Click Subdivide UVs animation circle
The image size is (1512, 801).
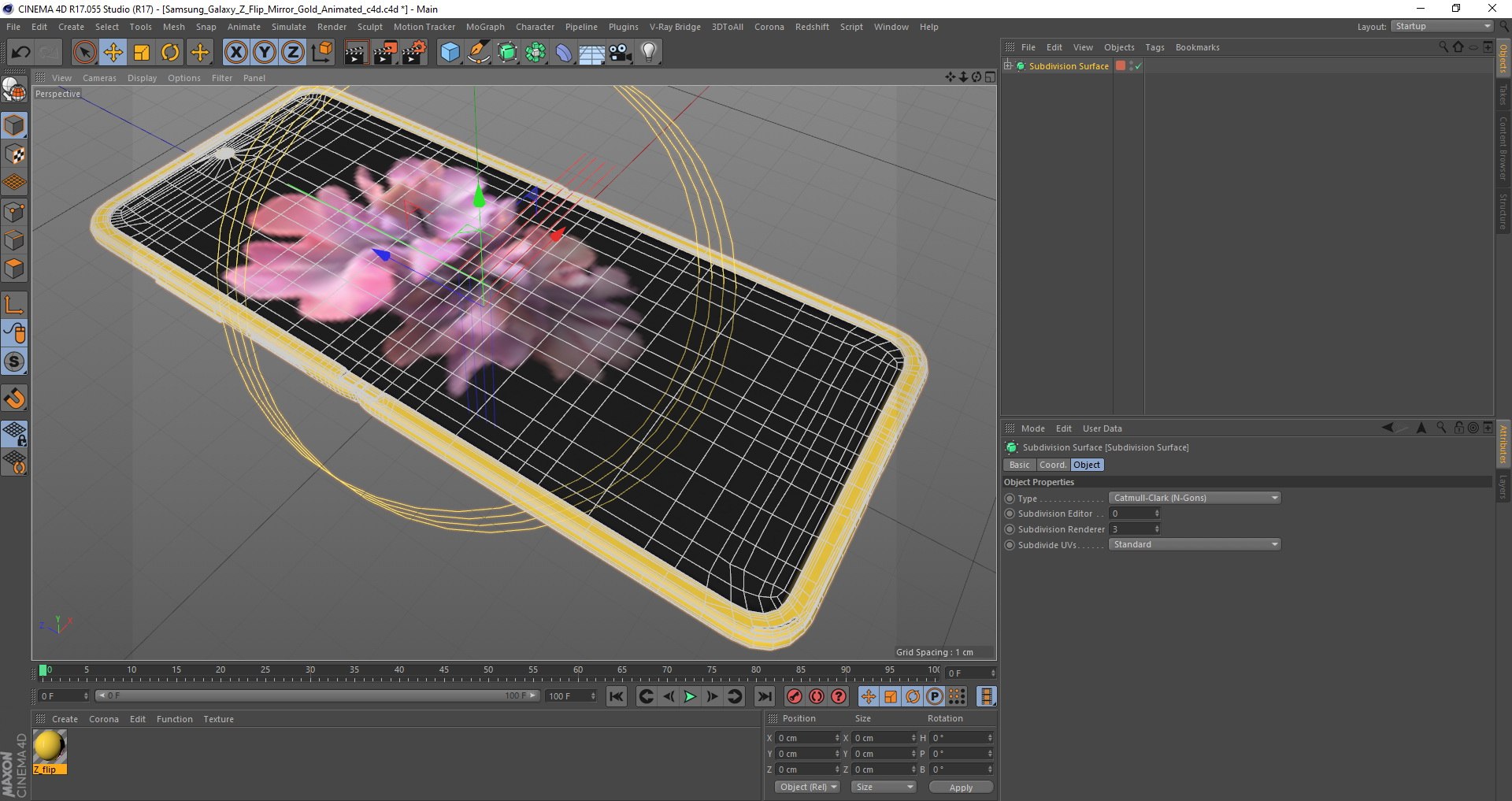coord(1010,545)
